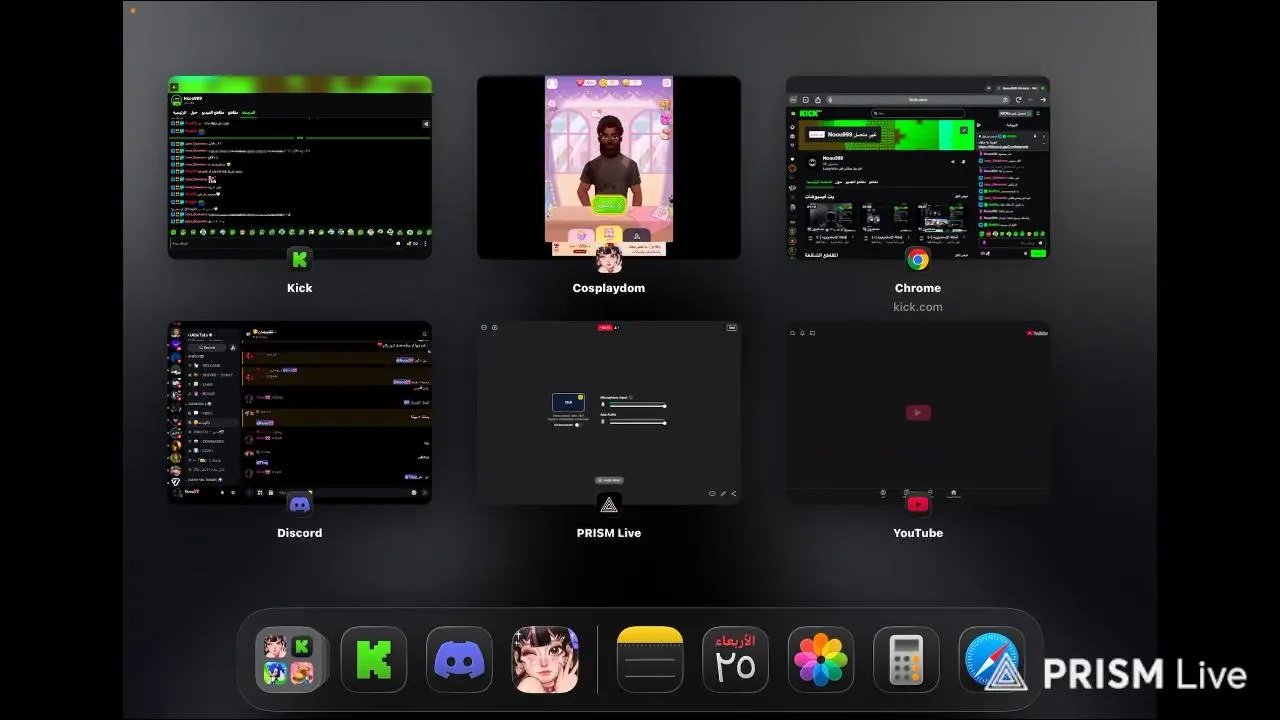Click the "Cosplaydom" label text
1280x720 pixels.
pyautogui.click(x=609, y=288)
